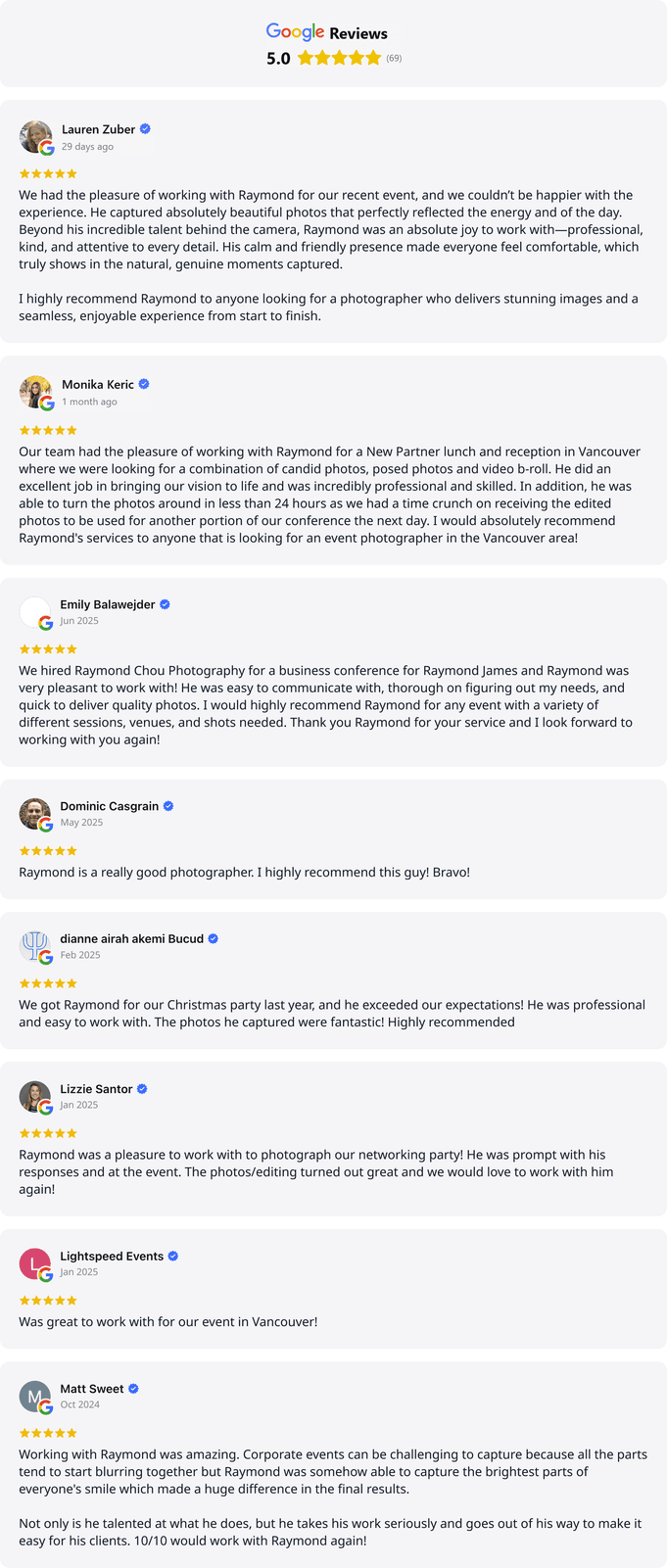The height and width of the screenshot is (1568, 667).
Task: Click the star rating on Lauren Zuber's review
Action: 48,173
